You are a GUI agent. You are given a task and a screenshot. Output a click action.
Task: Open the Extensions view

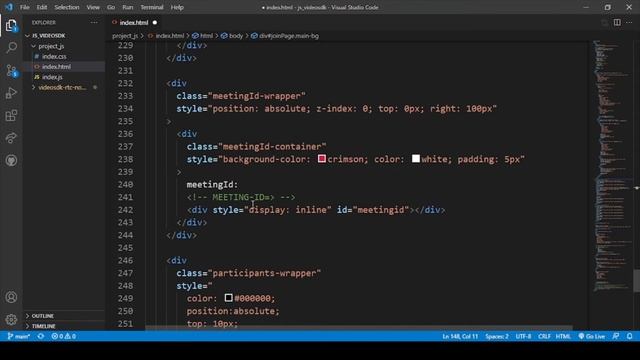click(x=11, y=116)
